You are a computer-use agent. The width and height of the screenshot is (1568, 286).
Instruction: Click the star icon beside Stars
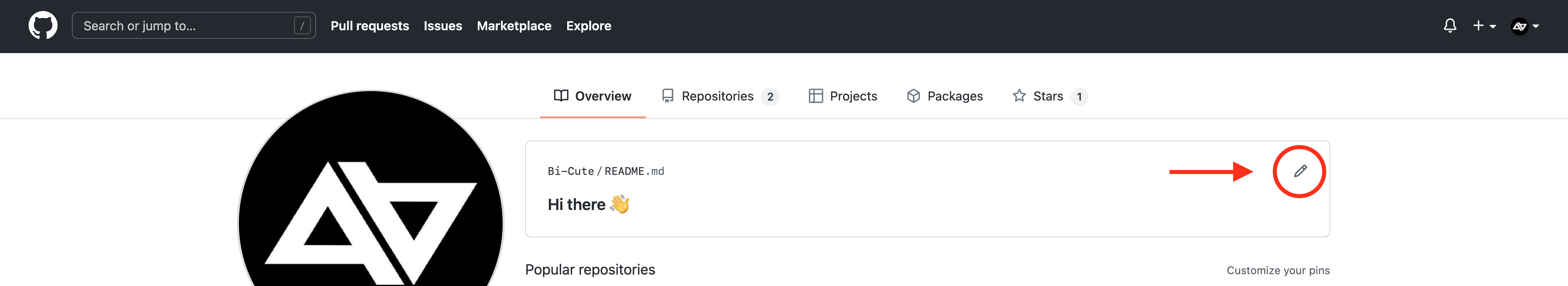point(1019,96)
